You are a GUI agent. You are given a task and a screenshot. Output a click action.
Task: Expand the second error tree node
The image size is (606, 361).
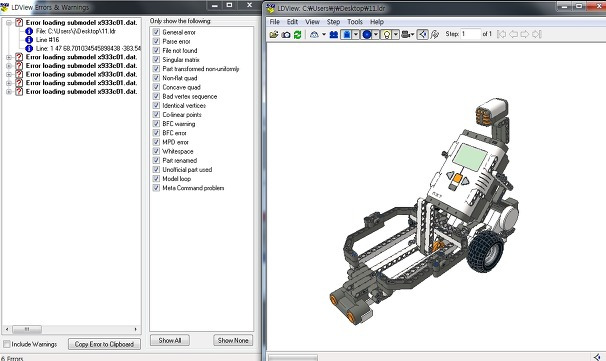(x=9, y=57)
